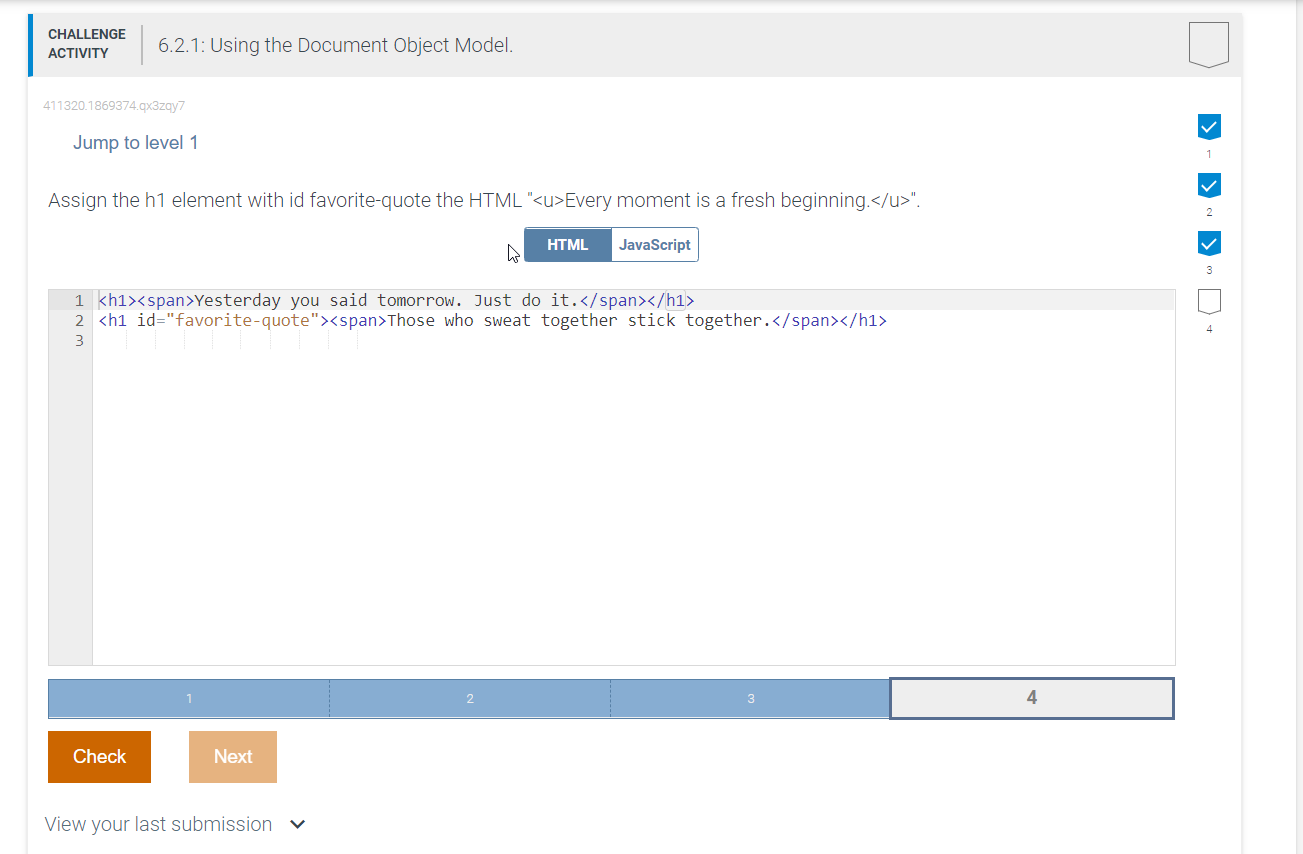Select the unchecked level 4 icon
Image resolution: width=1303 pixels, height=854 pixels.
1209,301
